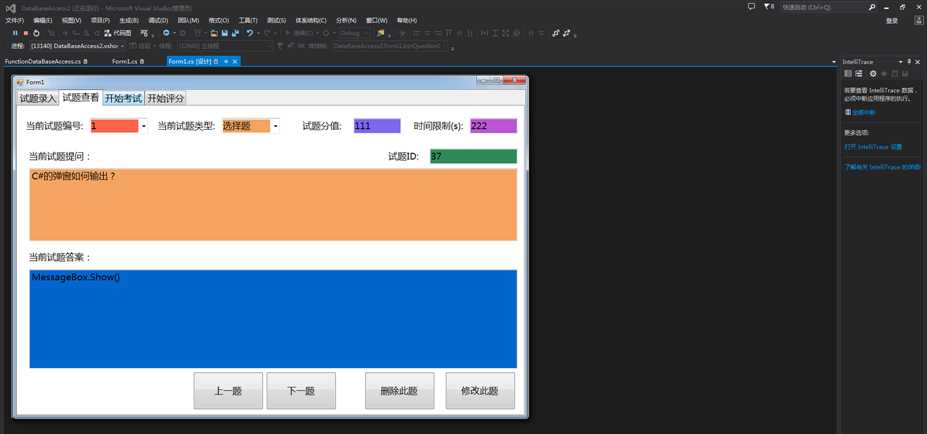927x434 pixels.
Task: Click the open file folder icon
Action: click(x=214, y=33)
